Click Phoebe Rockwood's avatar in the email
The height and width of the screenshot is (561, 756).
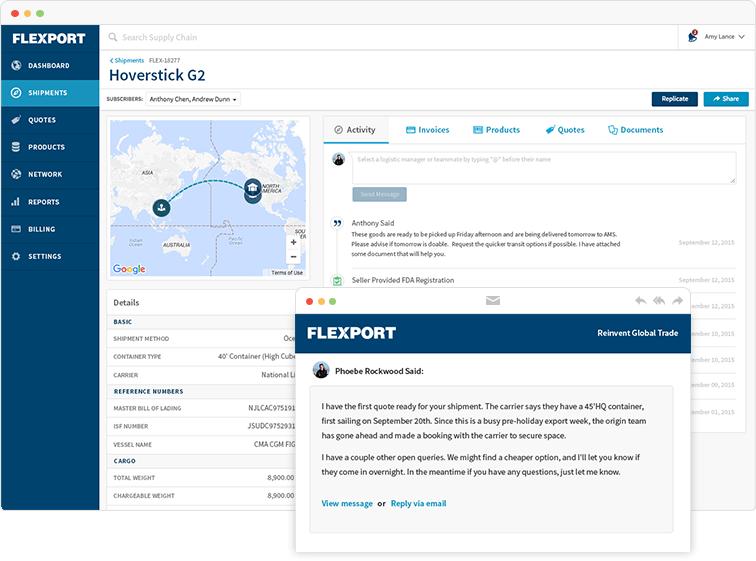point(321,370)
